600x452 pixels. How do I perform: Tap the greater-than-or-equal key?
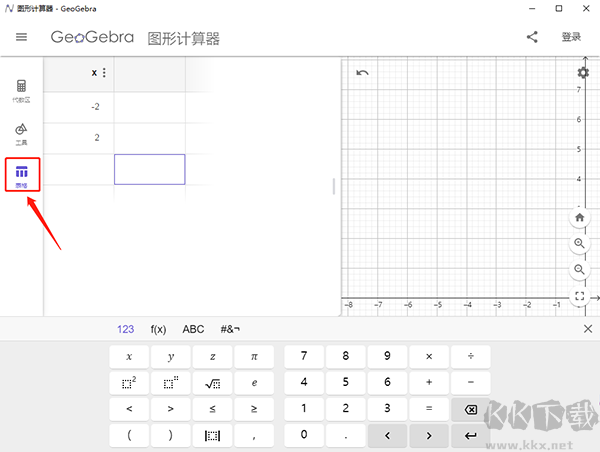[254, 409]
